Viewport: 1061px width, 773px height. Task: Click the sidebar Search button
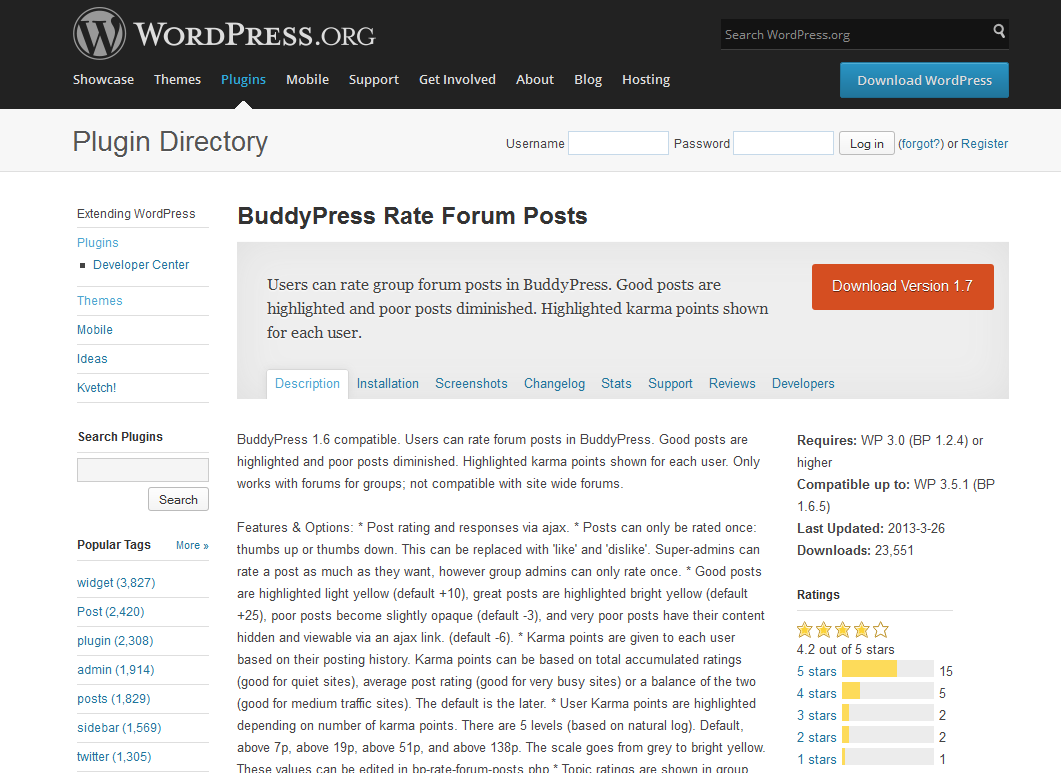178,500
